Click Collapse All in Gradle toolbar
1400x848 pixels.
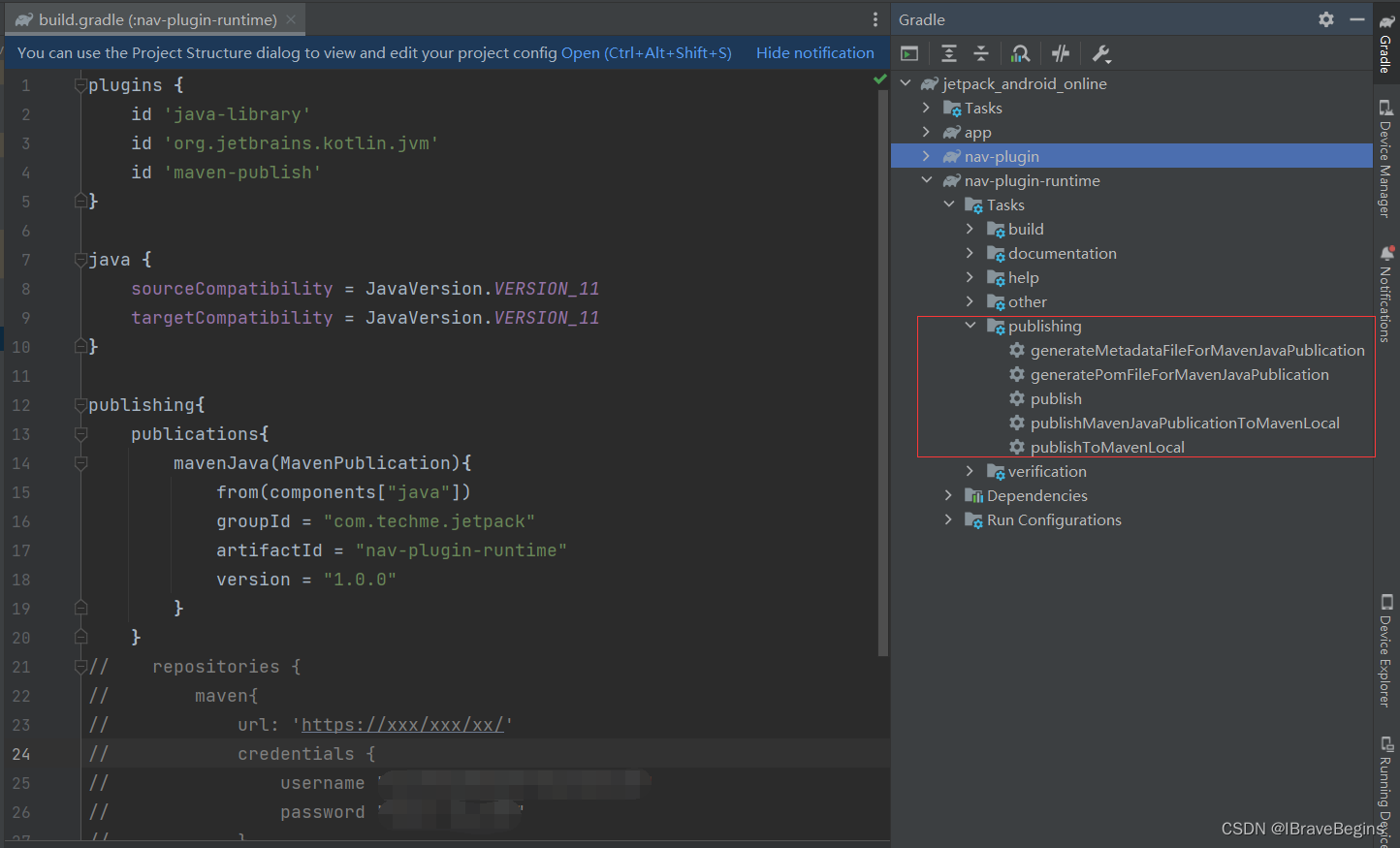981,53
